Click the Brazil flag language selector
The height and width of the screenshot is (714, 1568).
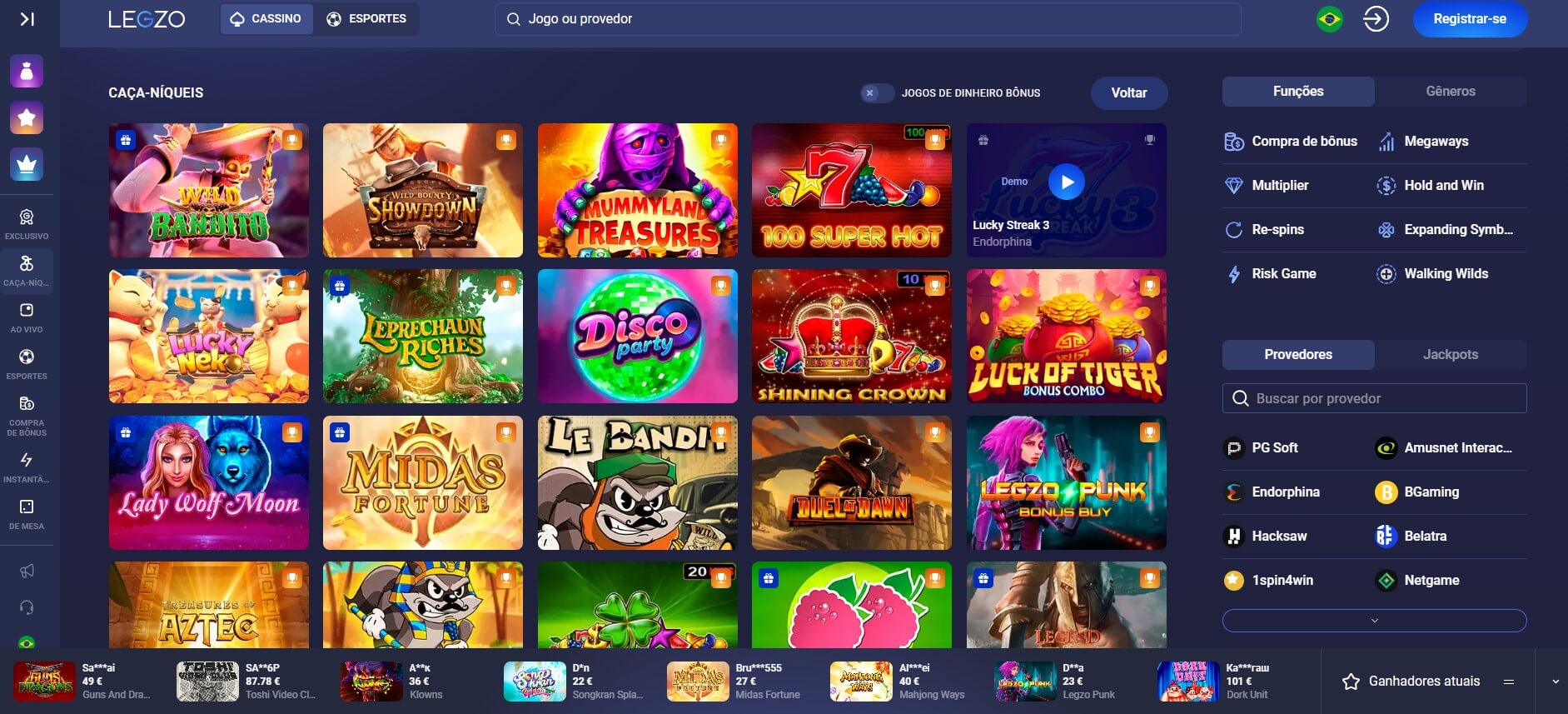(1330, 18)
